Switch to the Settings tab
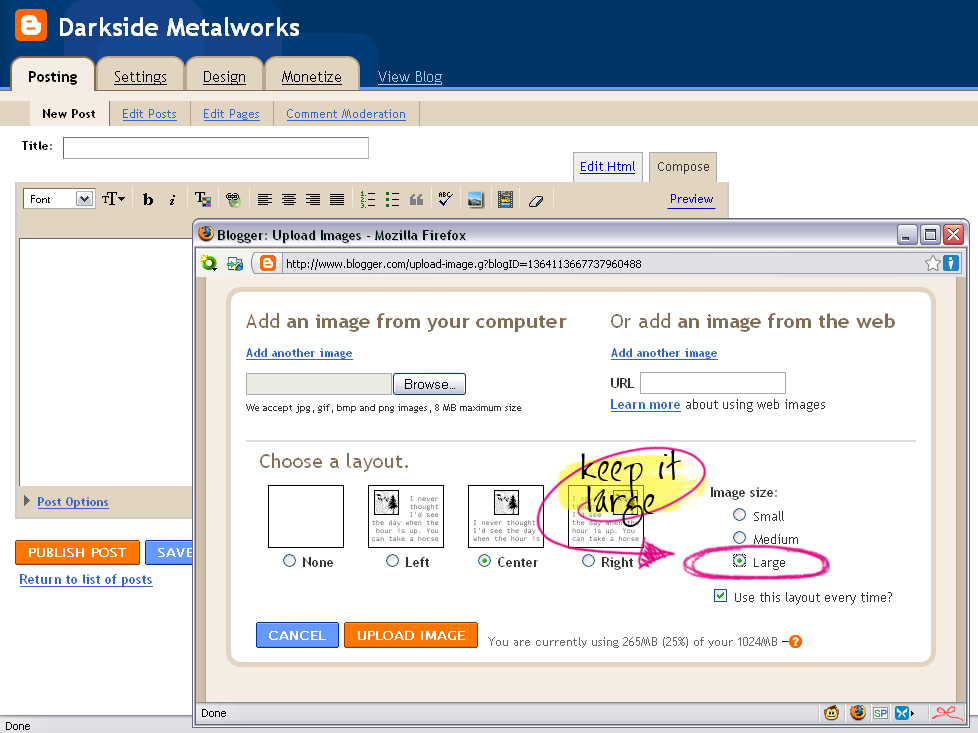The image size is (978, 733). click(140, 77)
